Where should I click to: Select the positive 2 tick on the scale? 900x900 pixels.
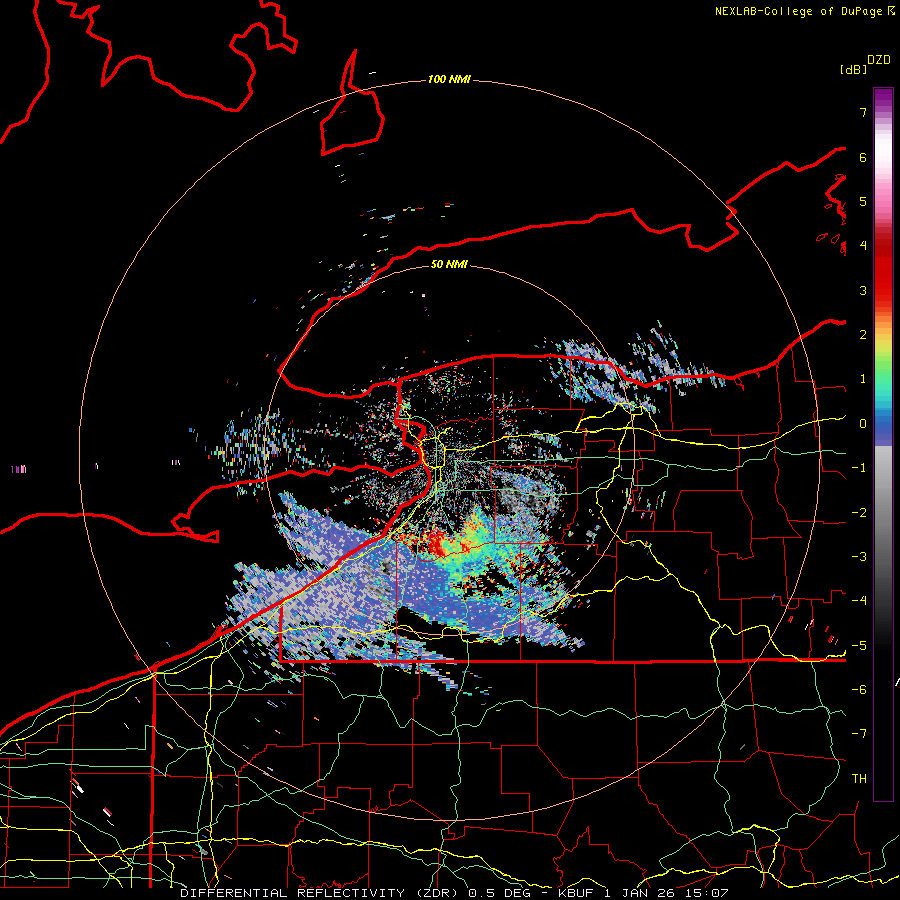tap(863, 335)
